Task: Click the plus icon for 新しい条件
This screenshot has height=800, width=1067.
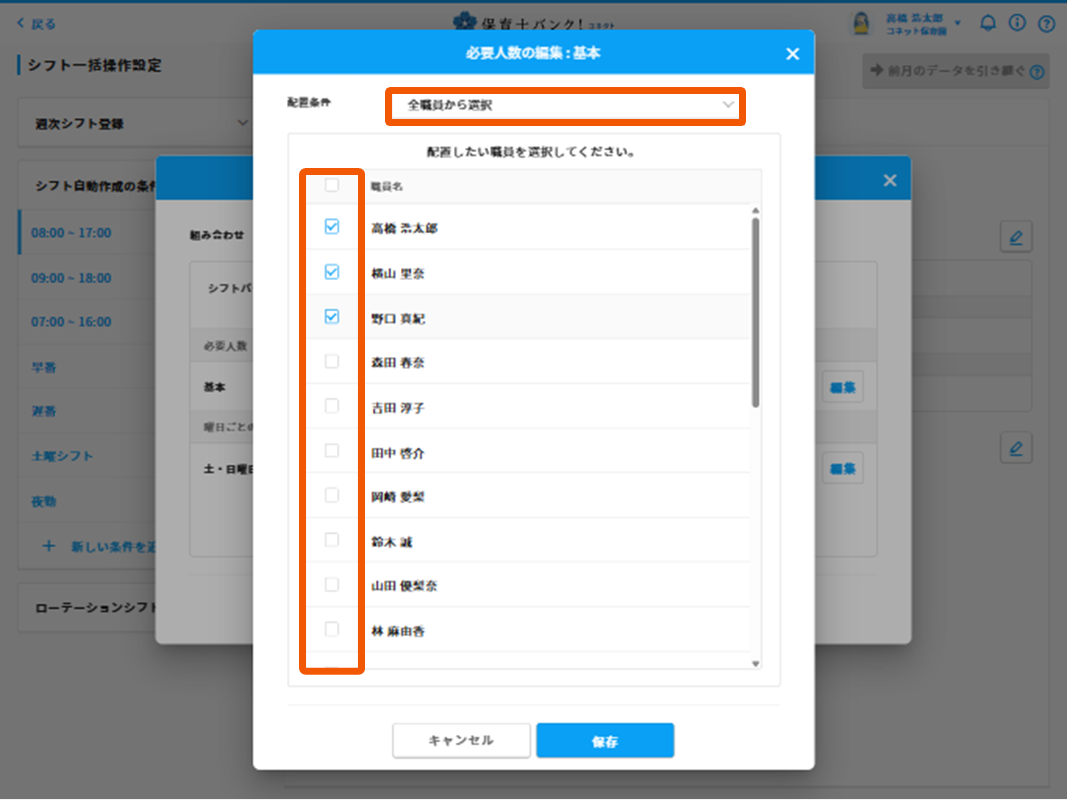Action: [48, 546]
